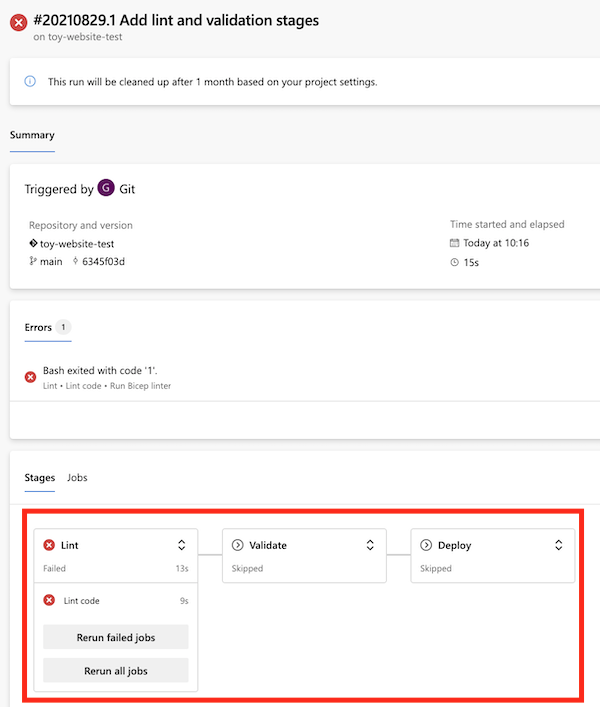Screen dimensions: 600x707
Task: Open the Stages tab
Action: [40, 477]
